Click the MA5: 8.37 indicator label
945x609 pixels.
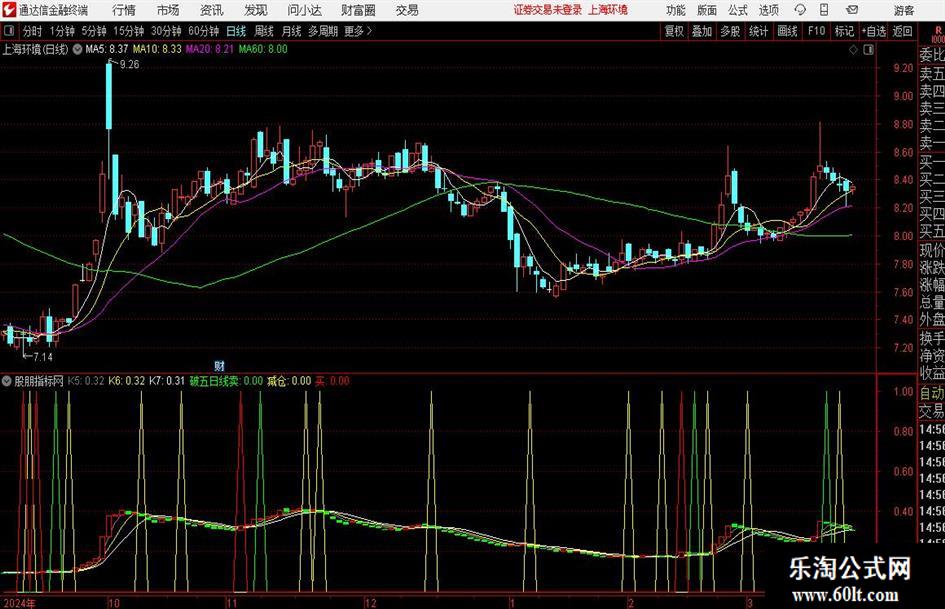coord(107,49)
